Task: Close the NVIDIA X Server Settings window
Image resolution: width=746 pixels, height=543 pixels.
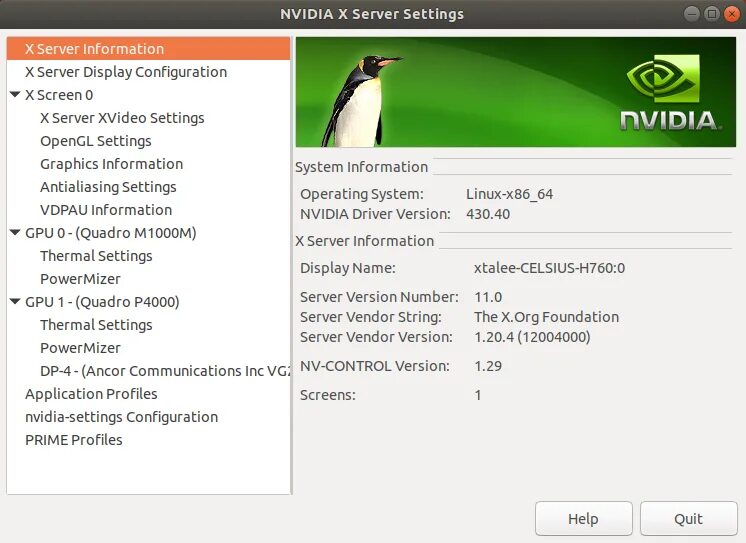Action: [732, 14]
